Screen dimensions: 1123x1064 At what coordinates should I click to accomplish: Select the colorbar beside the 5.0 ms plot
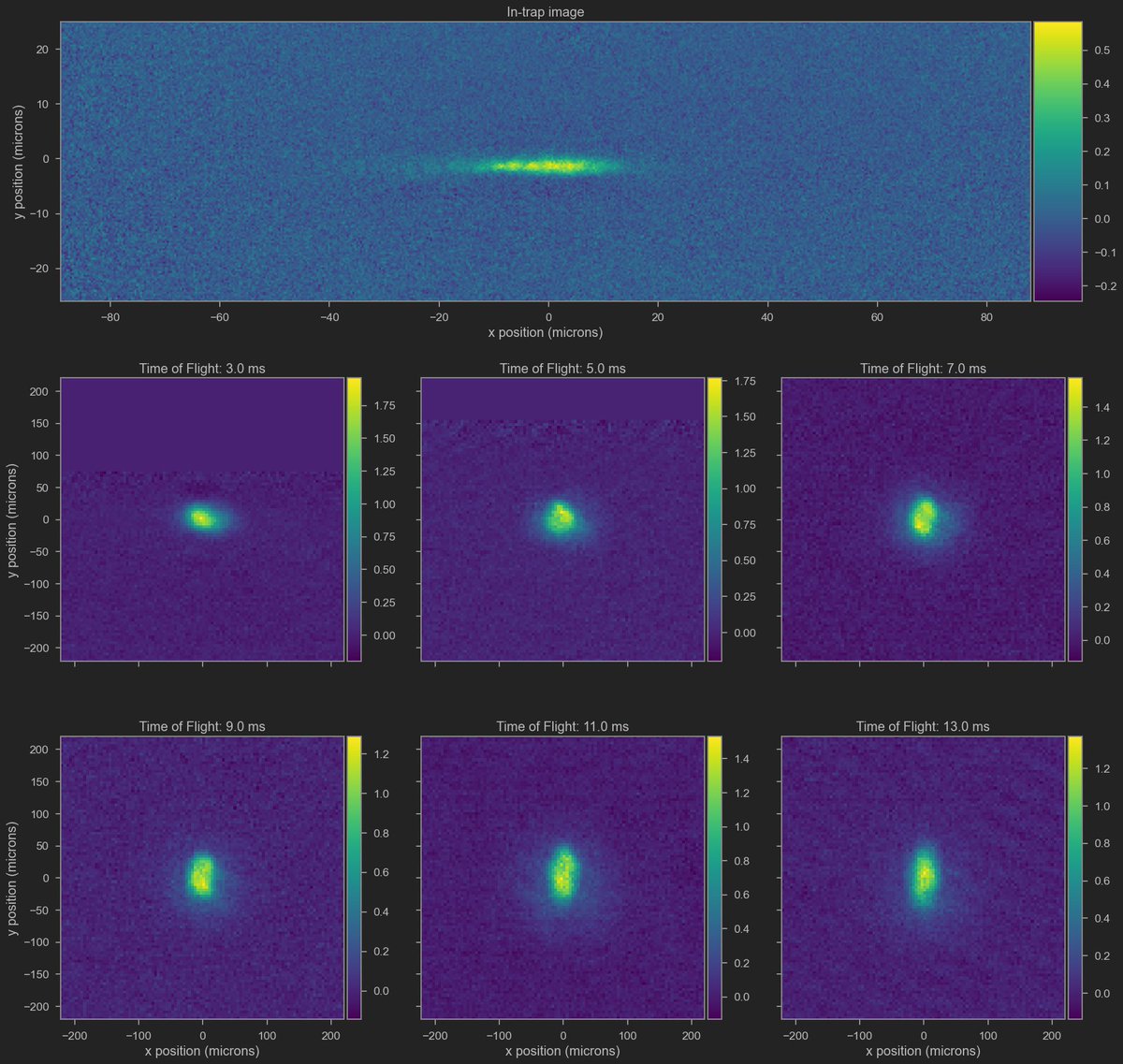[x=715, y=519]
